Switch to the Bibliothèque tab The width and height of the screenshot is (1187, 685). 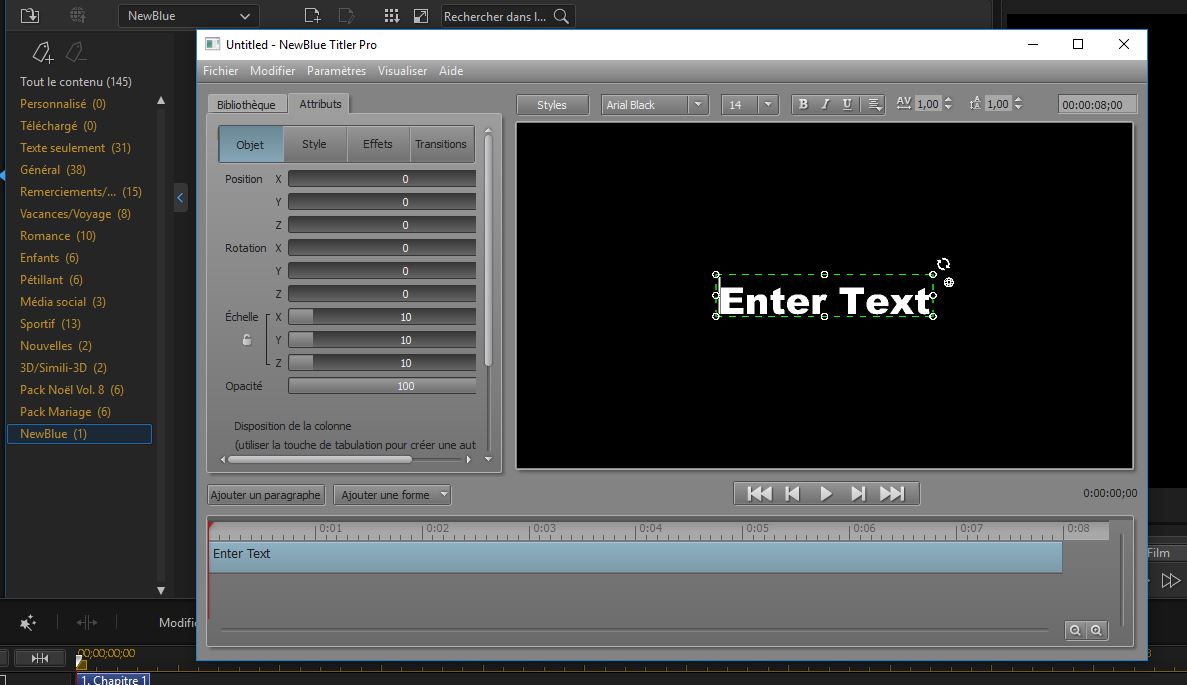tap(246, 105)
